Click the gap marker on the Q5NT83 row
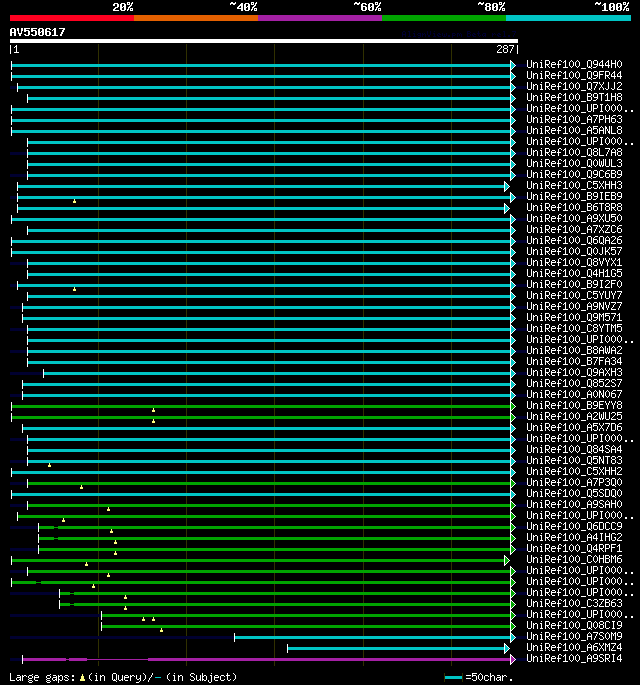Viewport: 640px width, 685px height. (x=49, y=465)
